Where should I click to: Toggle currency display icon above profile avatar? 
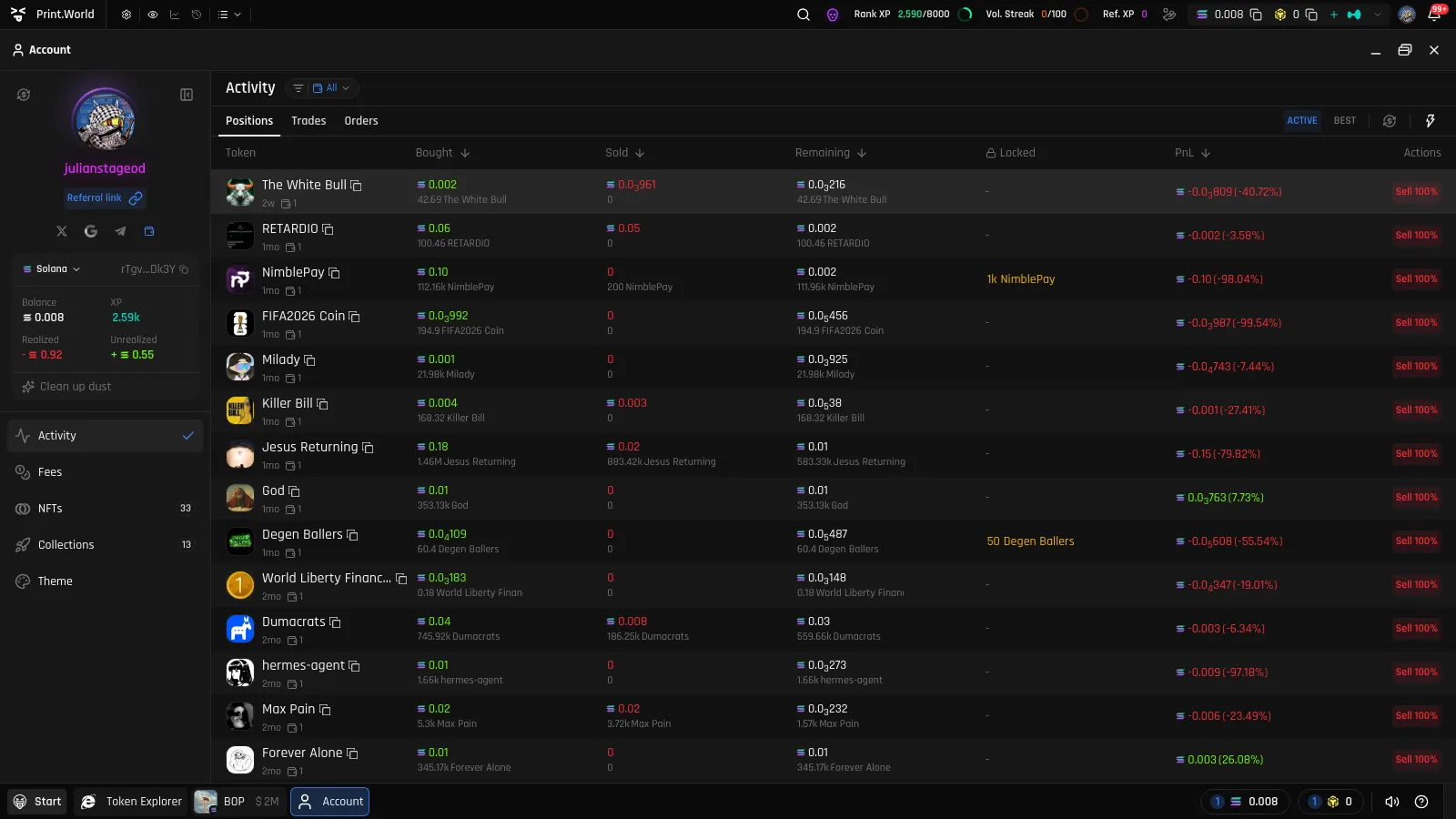click(24, 95)
